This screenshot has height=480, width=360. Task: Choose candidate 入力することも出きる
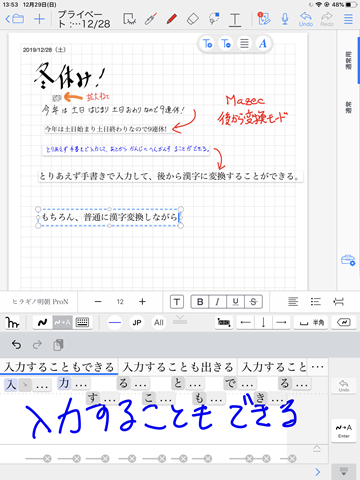pyautogui.click(x=178, y=367)
